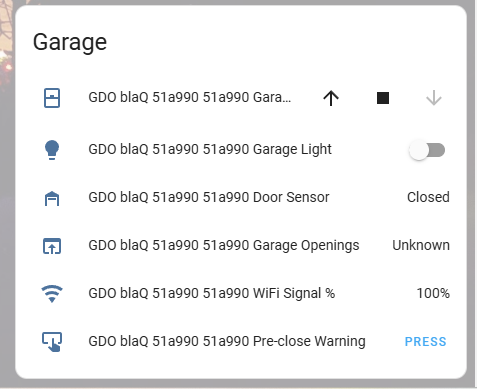Viewport: 477px width, 389px height.
Task: Click the Unknown state value
Action: pos(421,245)
